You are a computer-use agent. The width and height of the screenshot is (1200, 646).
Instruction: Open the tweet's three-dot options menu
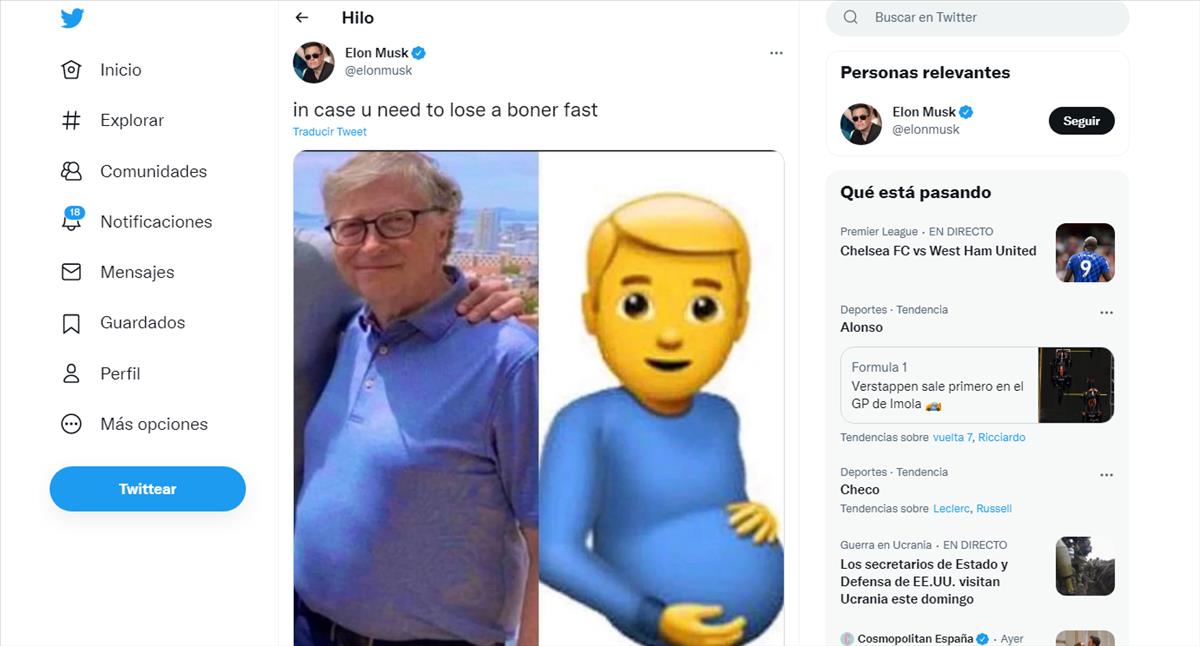(776, 53)
